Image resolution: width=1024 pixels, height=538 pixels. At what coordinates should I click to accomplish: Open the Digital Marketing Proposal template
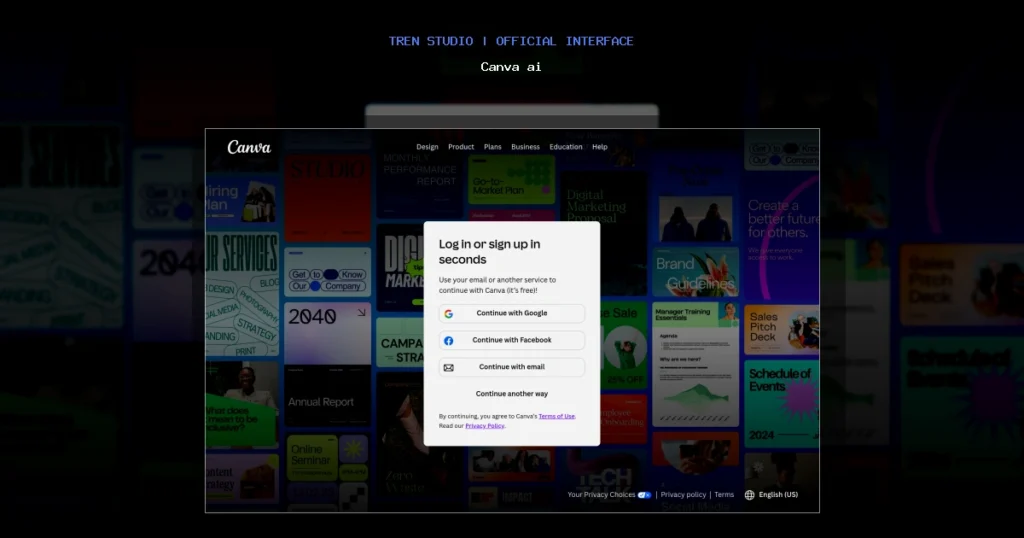click(604, 232)
